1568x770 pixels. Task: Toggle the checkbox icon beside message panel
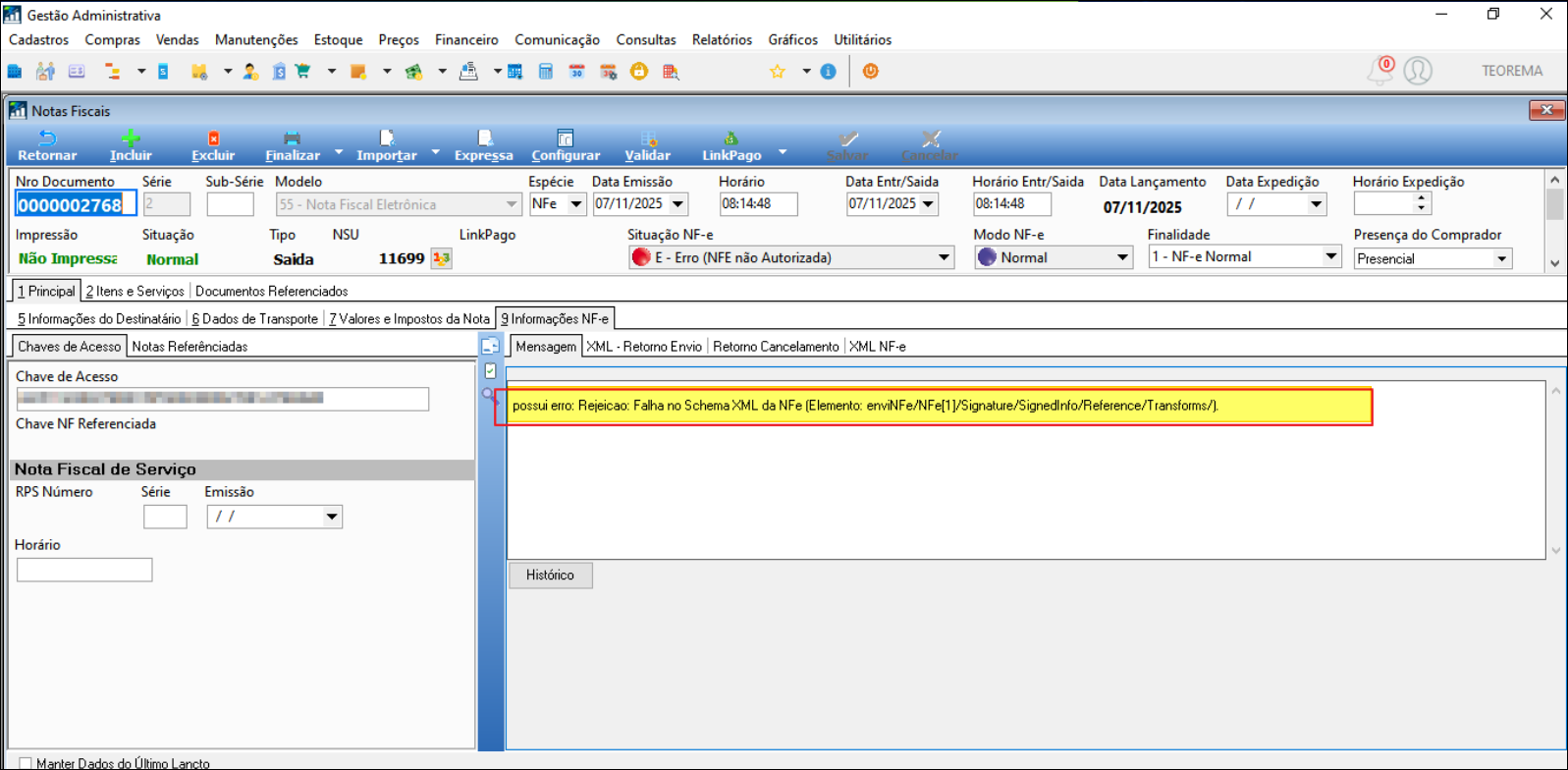(490, 371)
